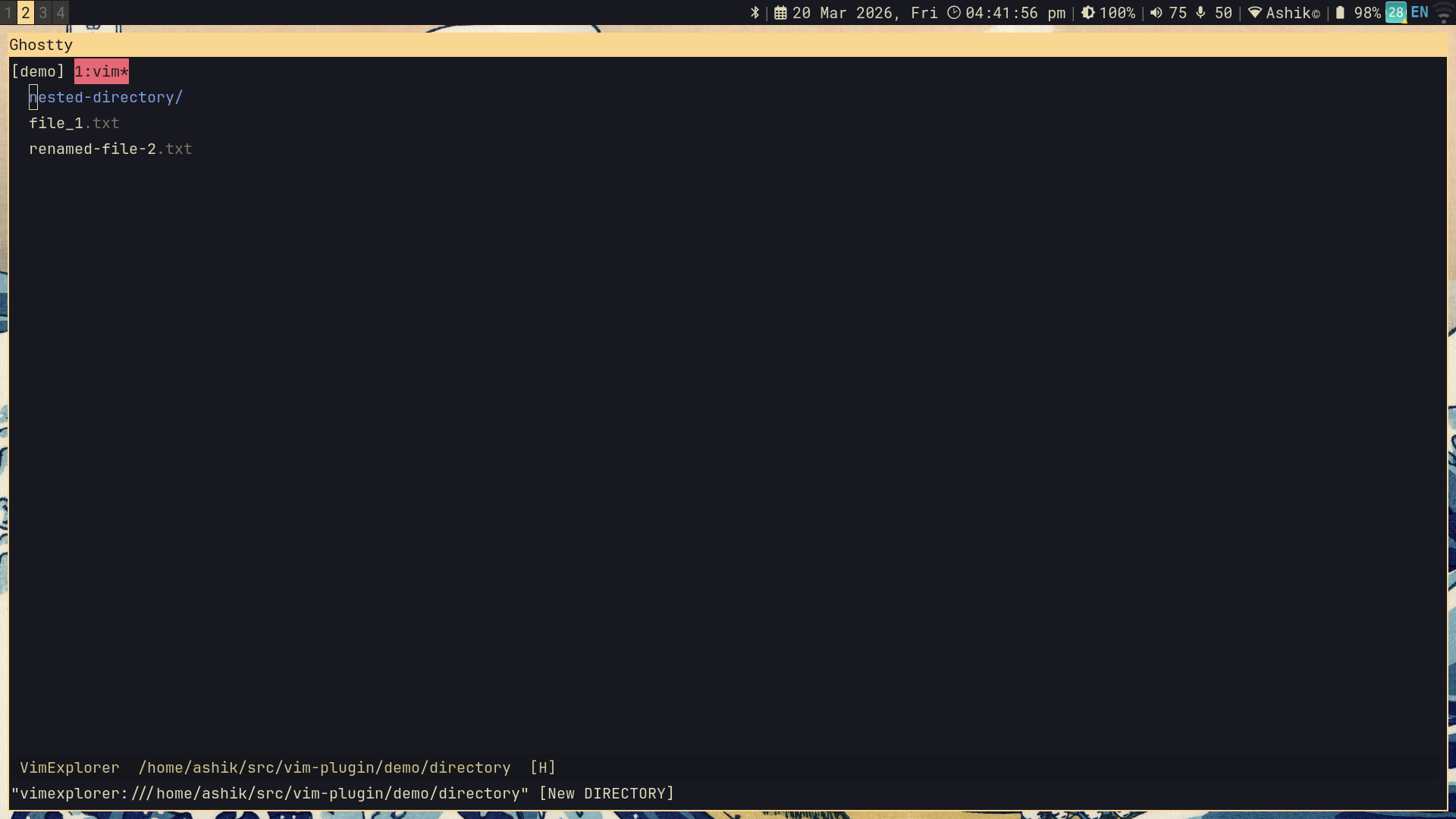Switch to workspace 1
Viewport: 1456px width, 819px height.
tap(8, 13)
